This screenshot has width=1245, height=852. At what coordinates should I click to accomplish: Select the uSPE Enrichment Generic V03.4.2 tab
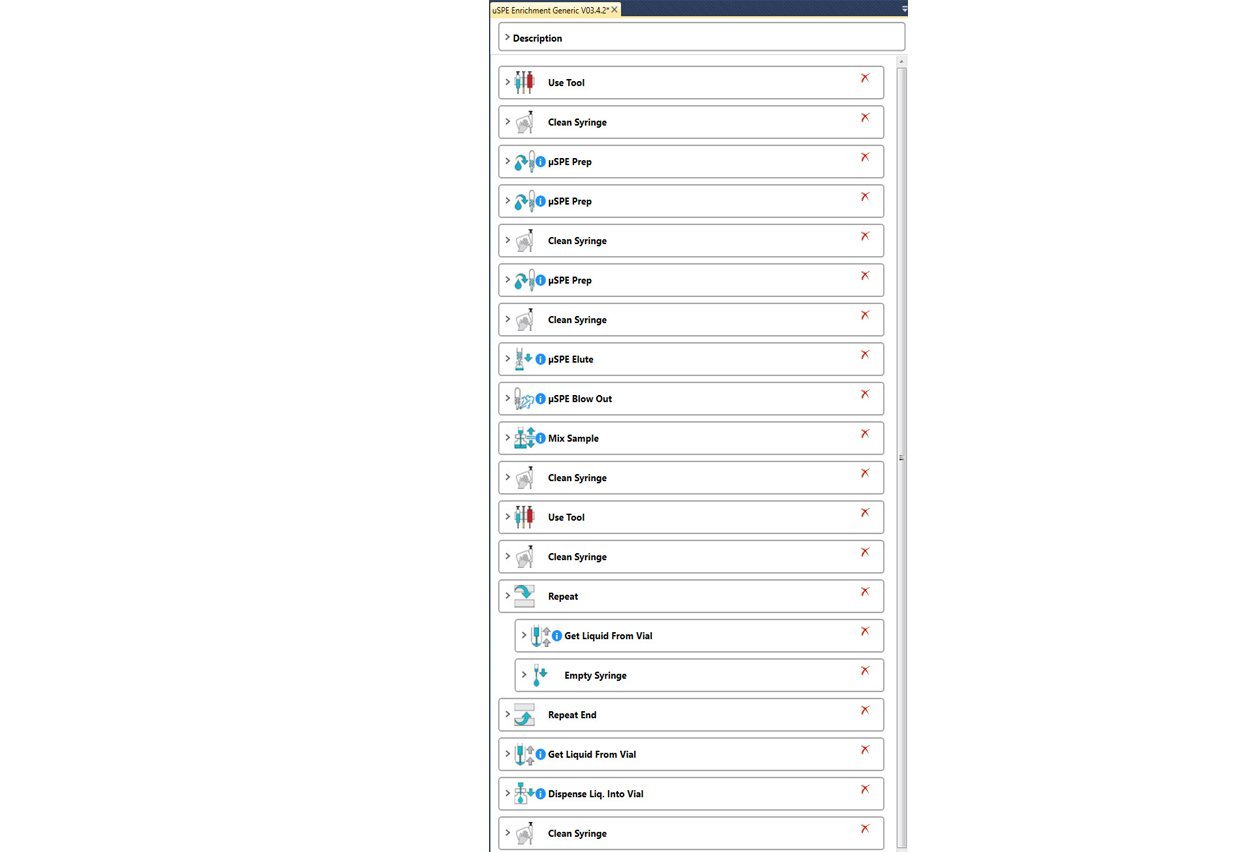[550, 9]
